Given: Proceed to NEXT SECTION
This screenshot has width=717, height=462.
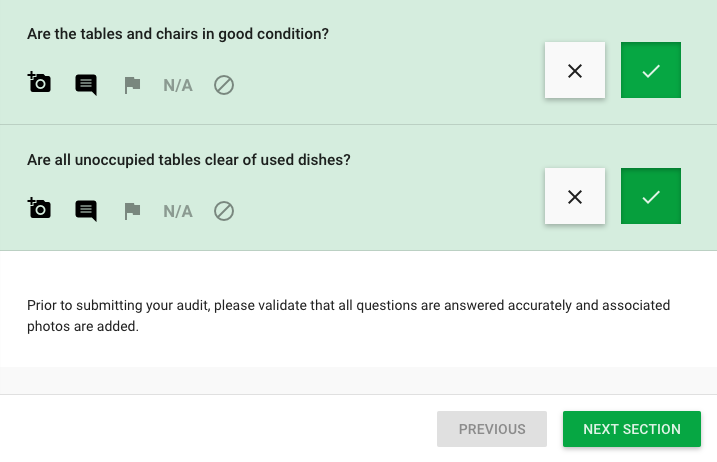Looking at the screenshot, I should coord(632,429).
